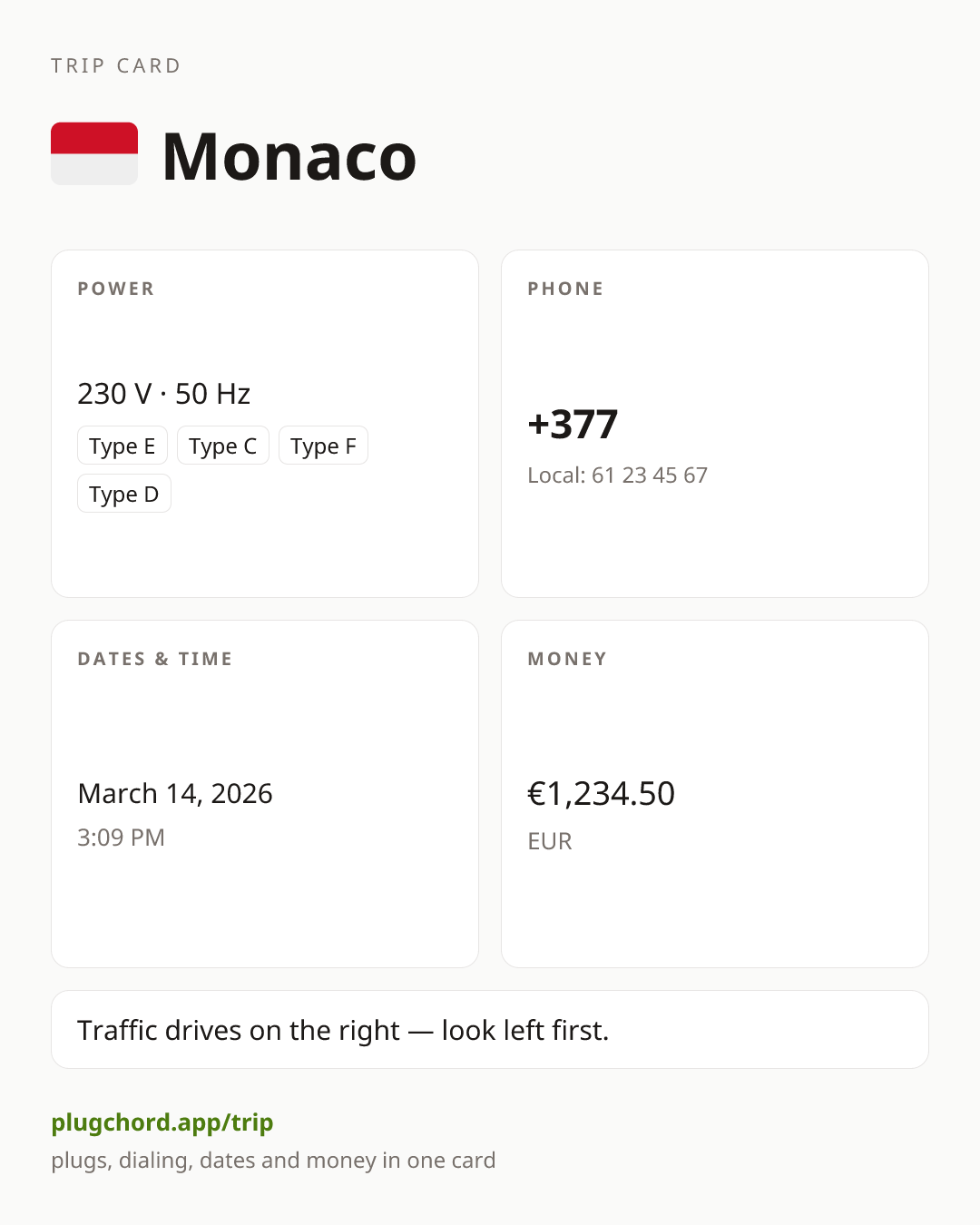Viewport: 980px width, 1225px height.
Task: Click the MONEY card heading
Action: (568, 659)
